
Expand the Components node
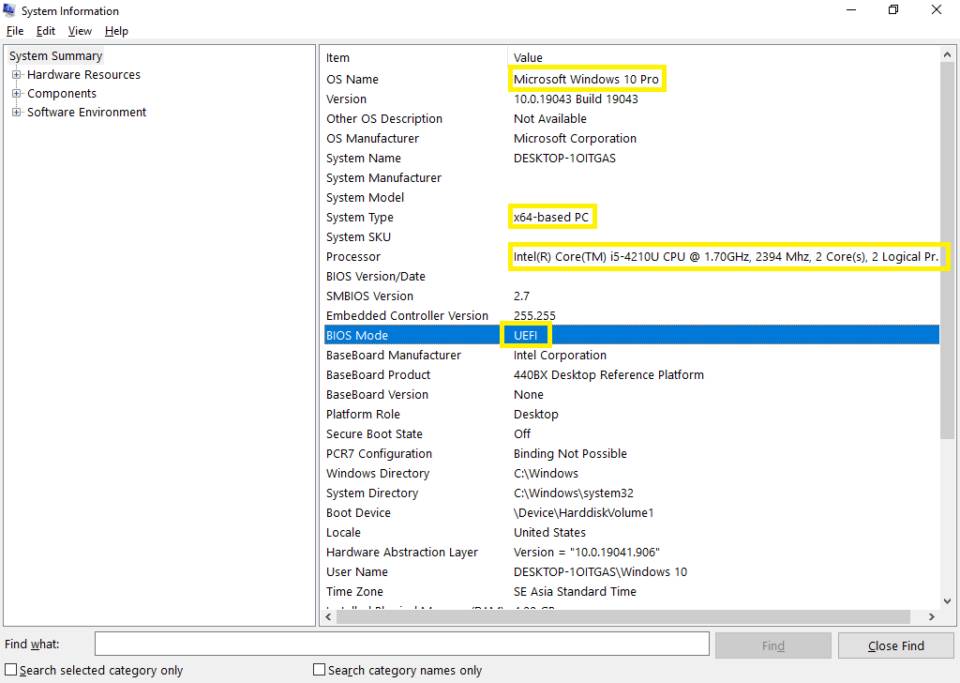pos(17,94)
